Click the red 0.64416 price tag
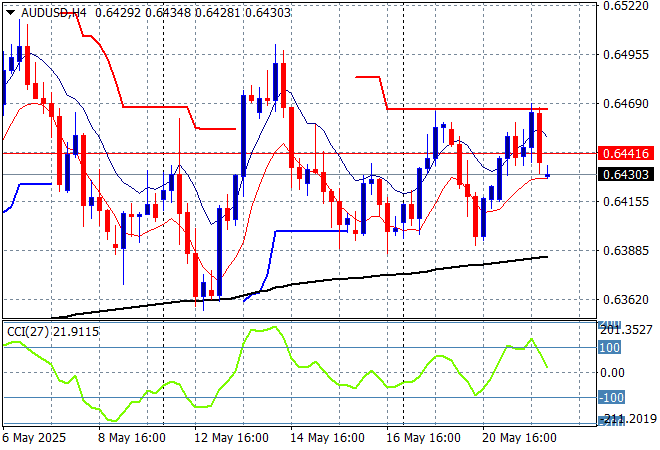Viewport: 660px width, 450px height. point(626,154)
